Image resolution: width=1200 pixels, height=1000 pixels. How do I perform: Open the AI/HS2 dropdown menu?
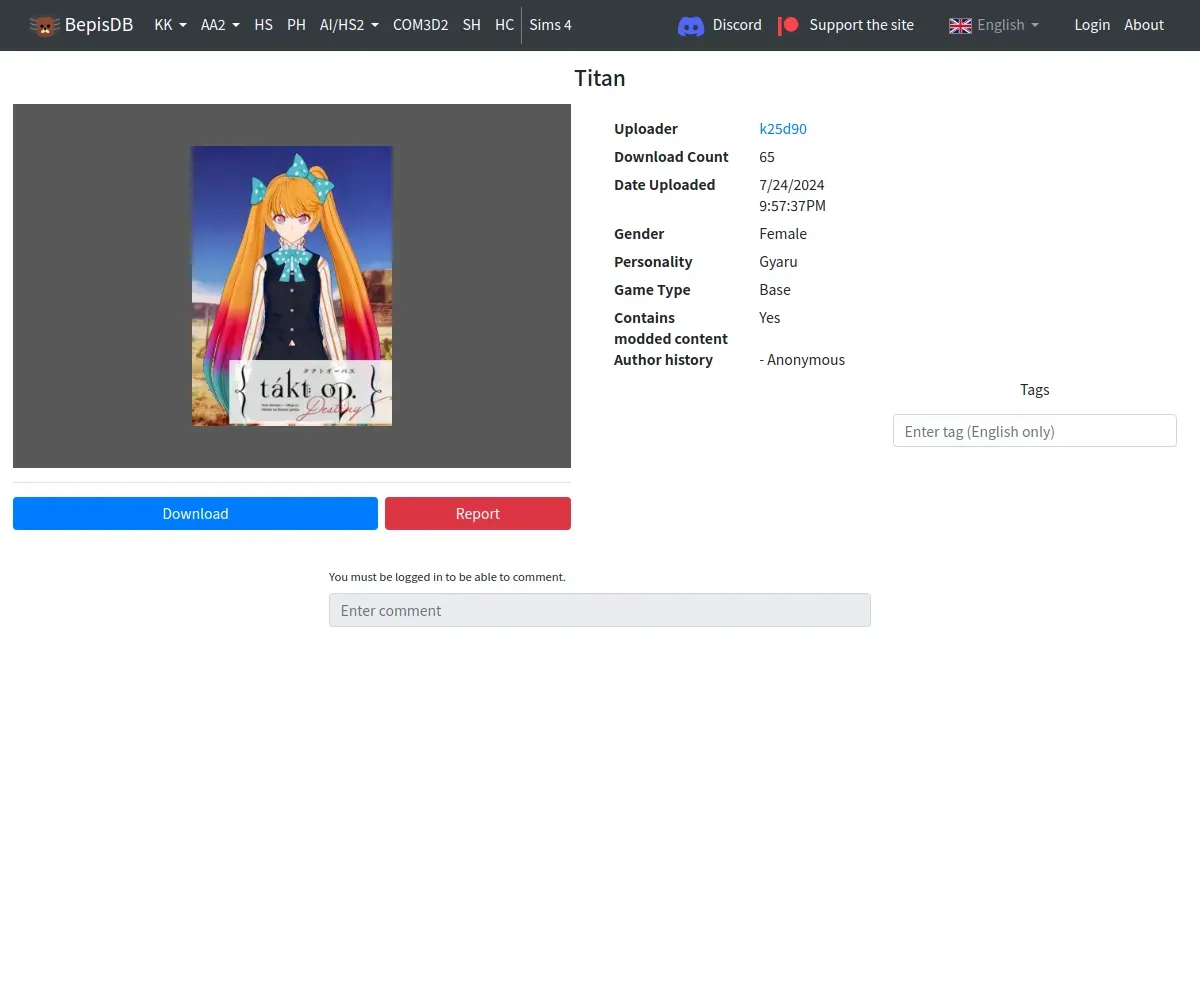point(349,25)
